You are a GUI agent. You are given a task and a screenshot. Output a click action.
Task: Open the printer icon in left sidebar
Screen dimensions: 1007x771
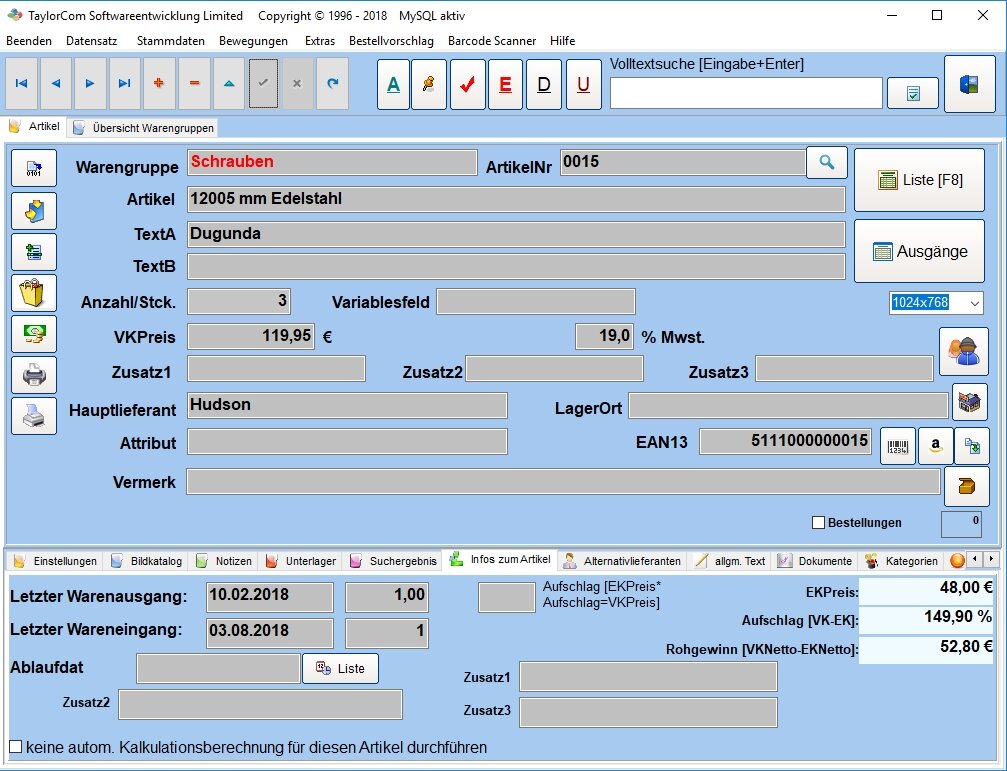pyautogui.click(x=33, y=375)
